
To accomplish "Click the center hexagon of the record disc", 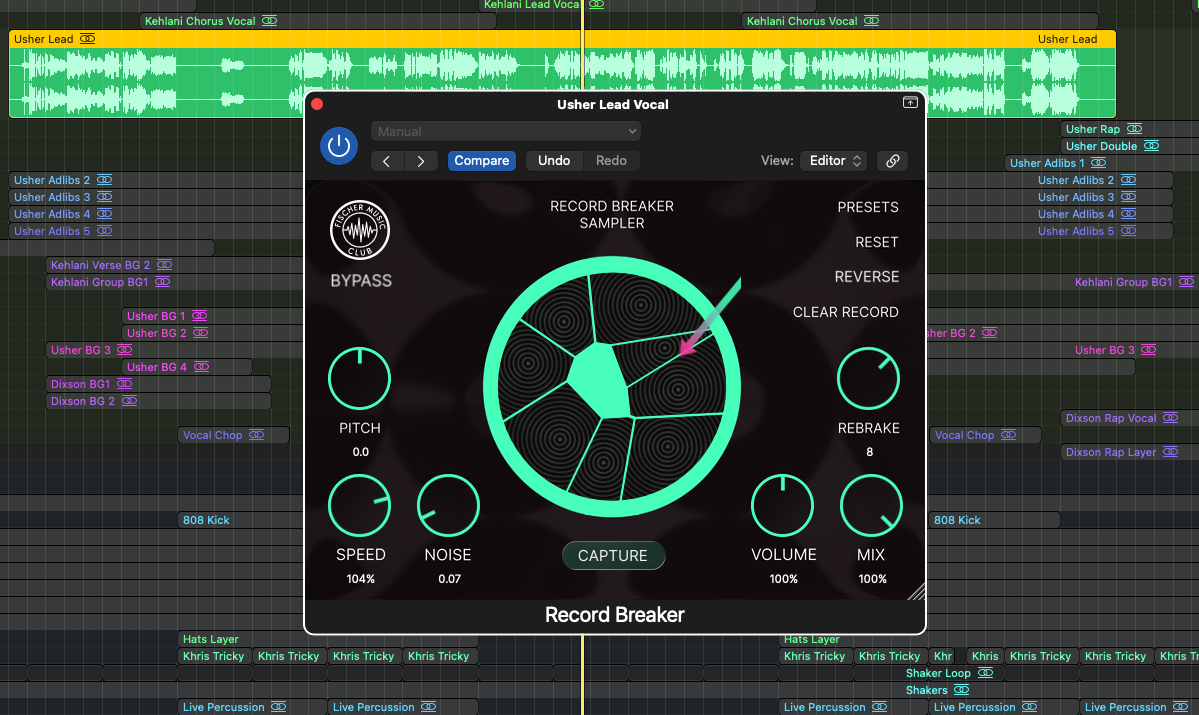I will [x=600, y=380].
